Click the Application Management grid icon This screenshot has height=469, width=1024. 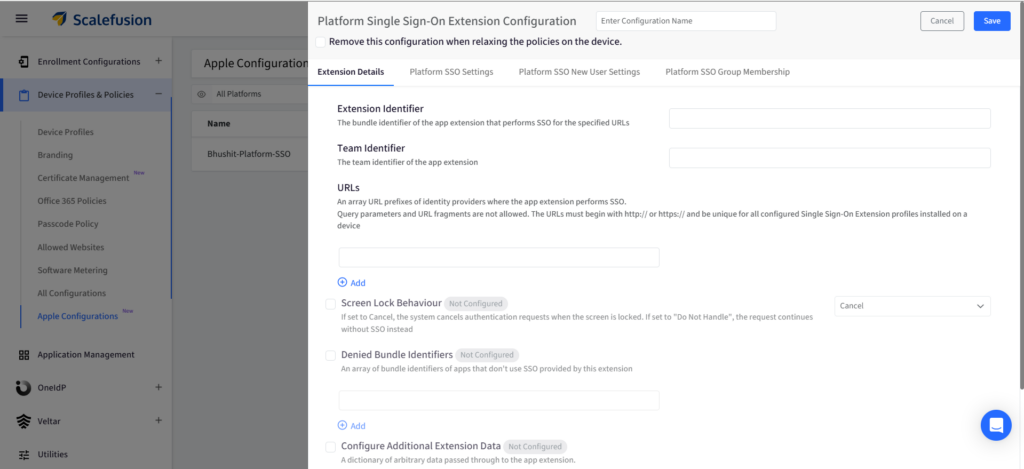point(23,354)
